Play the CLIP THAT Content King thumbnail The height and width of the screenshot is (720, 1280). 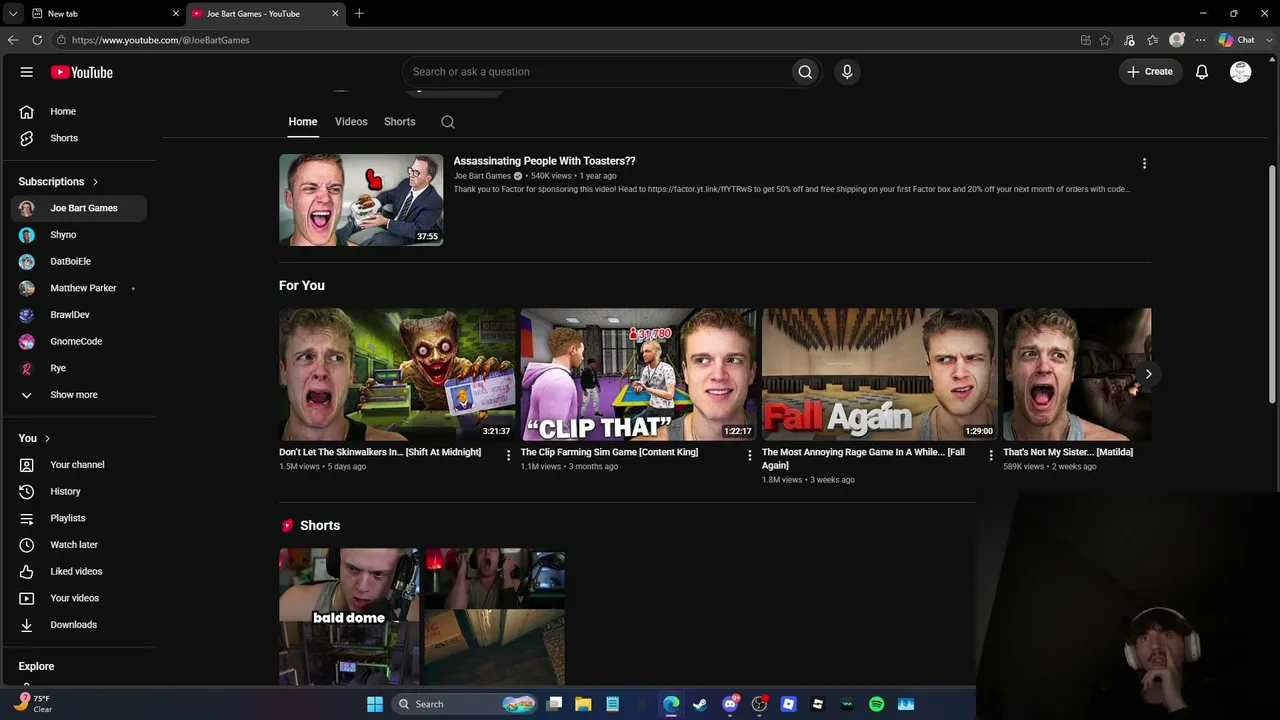click(x=638, y=374)
